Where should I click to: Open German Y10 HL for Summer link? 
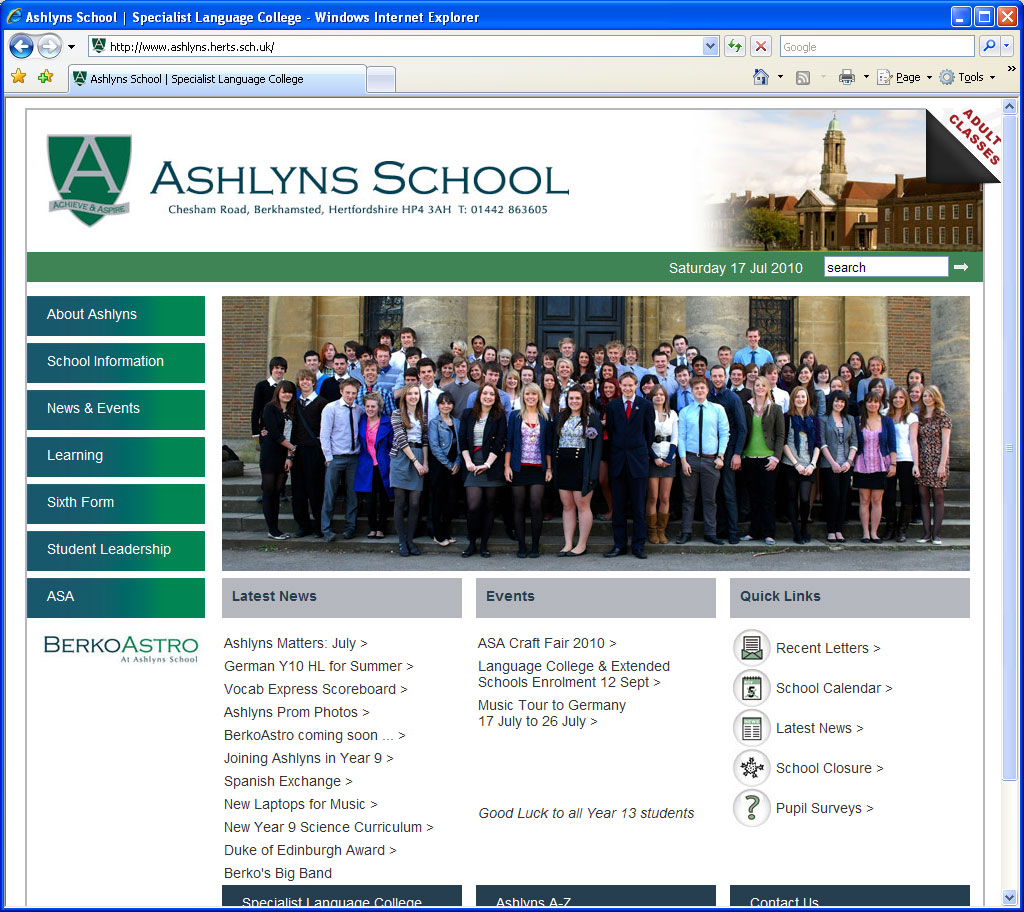pos(318,666)
